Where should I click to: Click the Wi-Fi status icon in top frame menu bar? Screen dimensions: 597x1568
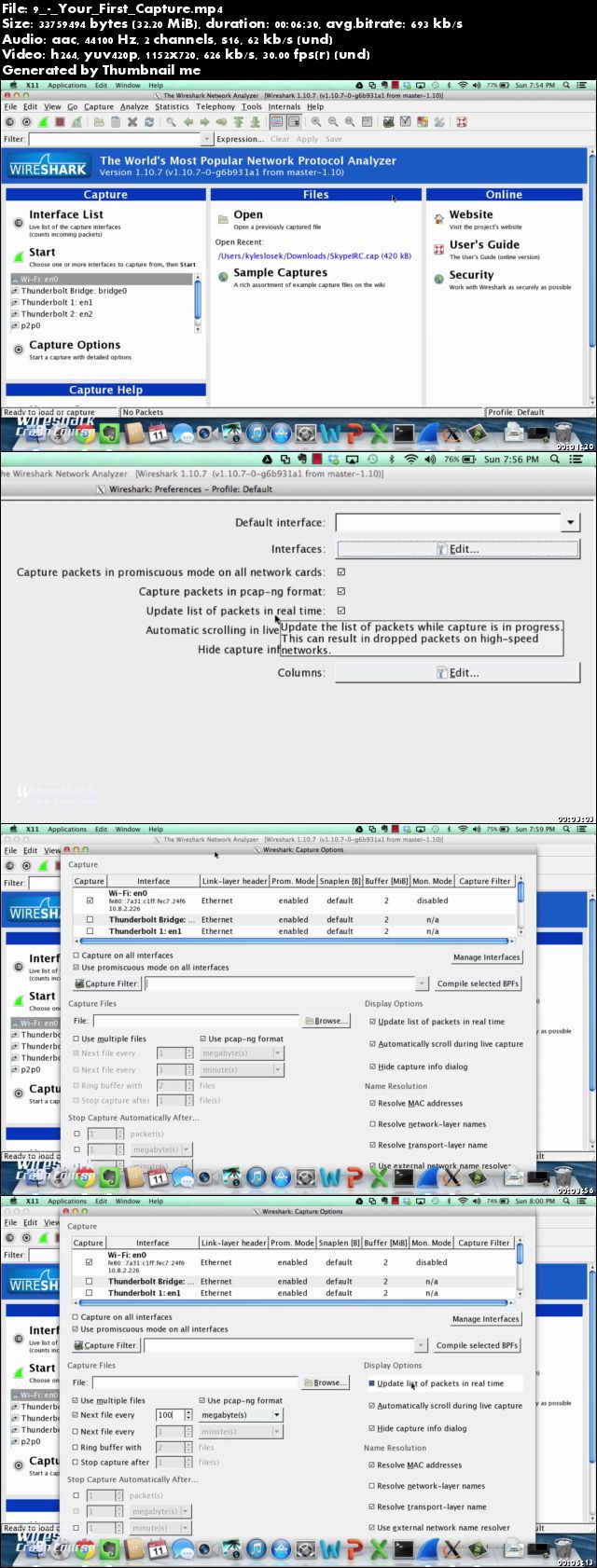click(x=463, y=85)
